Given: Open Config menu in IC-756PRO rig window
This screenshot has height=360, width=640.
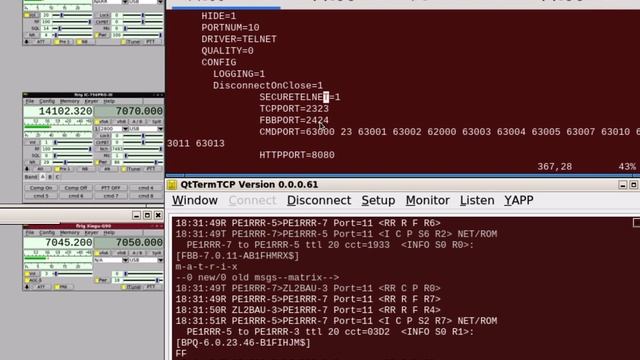Looking at the screenshot, I should pos(47,101).
